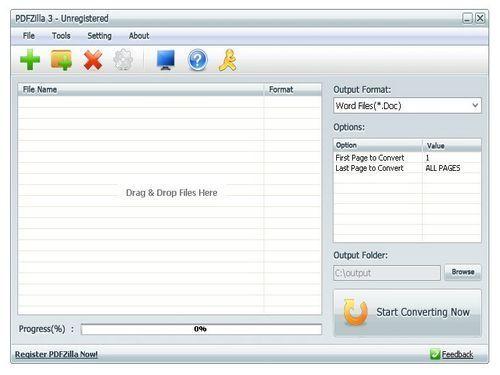Click value 1 for first page
500x375 pixels.
pyautogui.click(x=427, y=158)
